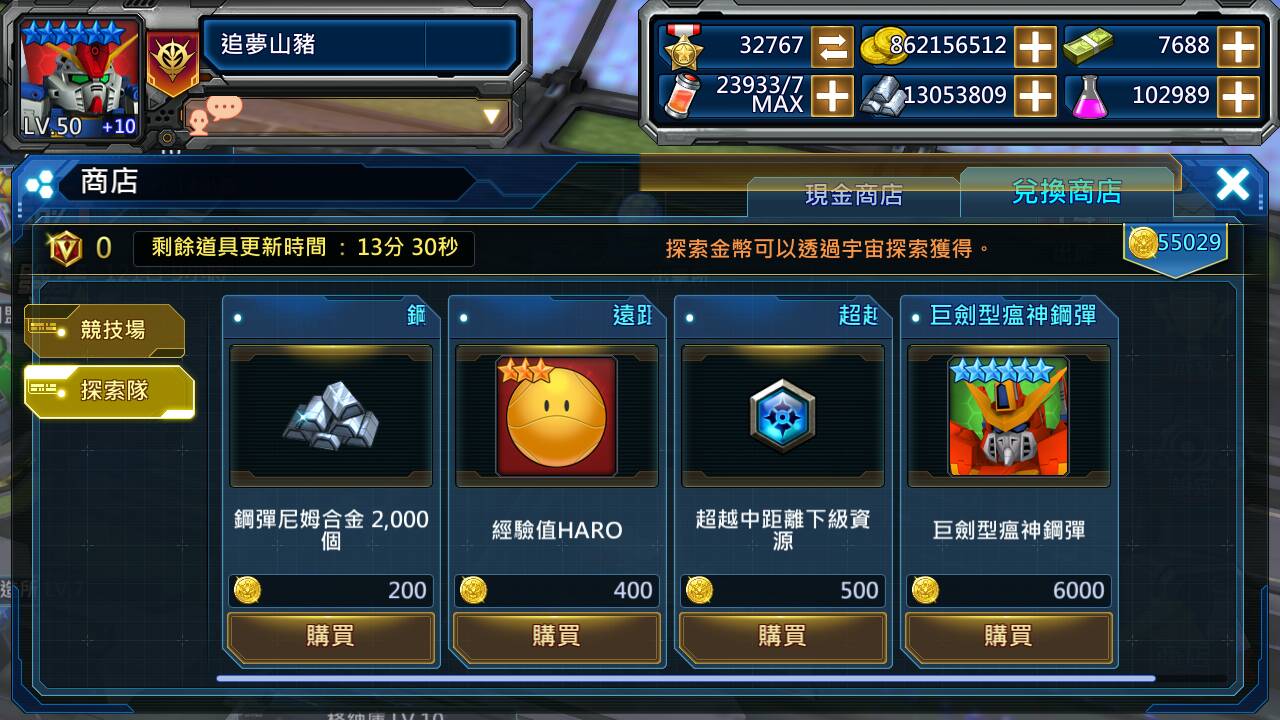Buy 經驗值HARO for 400 coins

pos(557,636)
